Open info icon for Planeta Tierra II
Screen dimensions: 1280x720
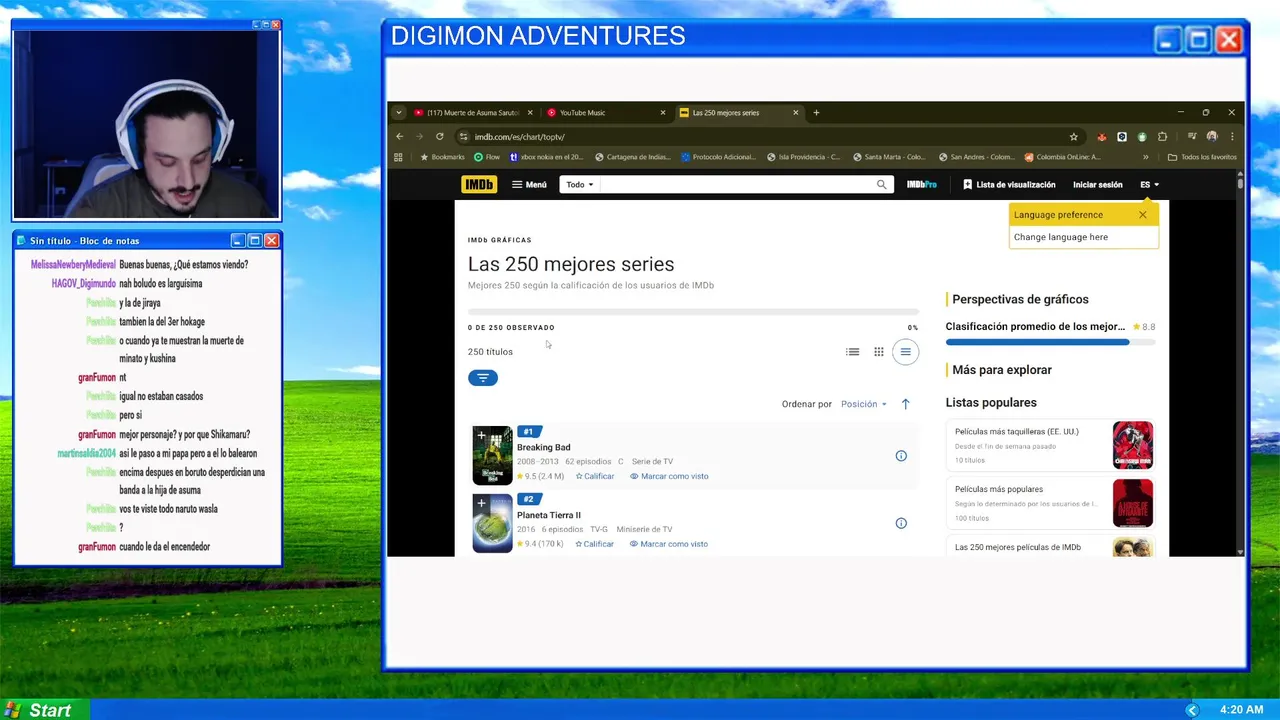[901, 523]
